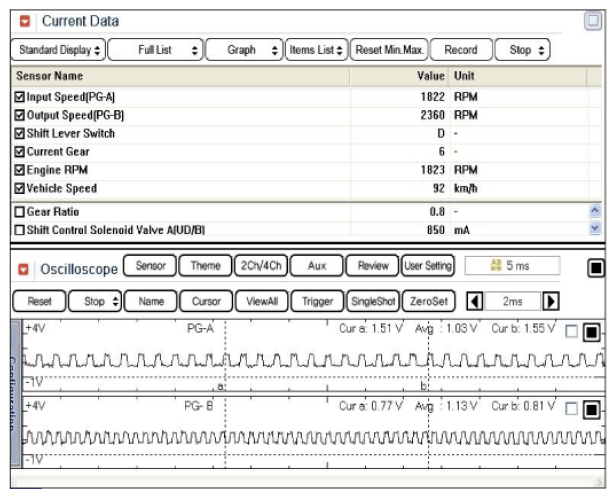
Task: Click the black square icon beside 5 ms
Action: (x=592, y=267)
